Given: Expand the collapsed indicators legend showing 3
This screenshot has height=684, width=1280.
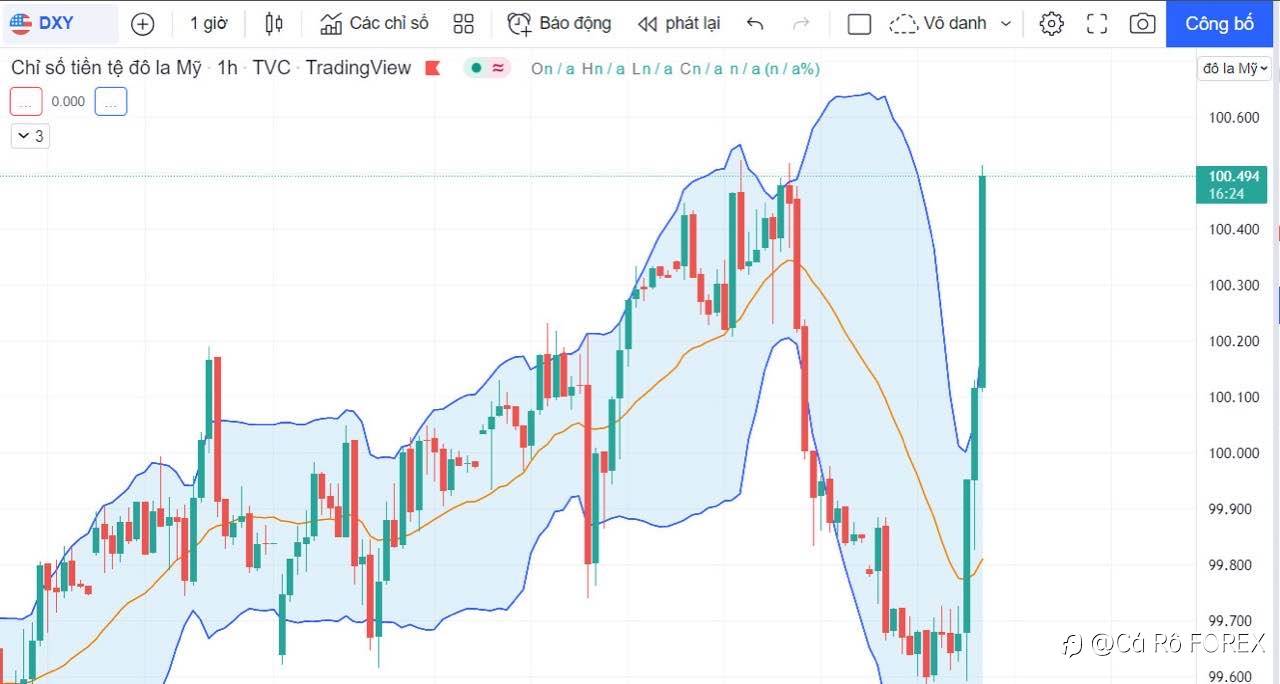Looking at the screenshot, I should click(x=30, y=136).
